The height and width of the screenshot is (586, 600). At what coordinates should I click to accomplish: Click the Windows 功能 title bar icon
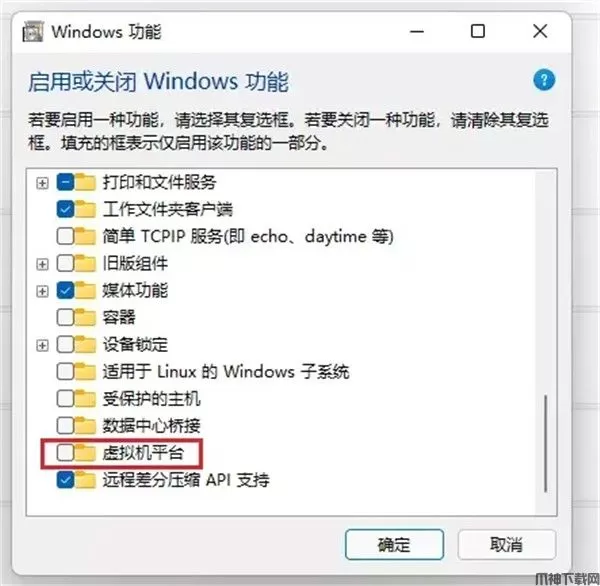pos(33,32)
